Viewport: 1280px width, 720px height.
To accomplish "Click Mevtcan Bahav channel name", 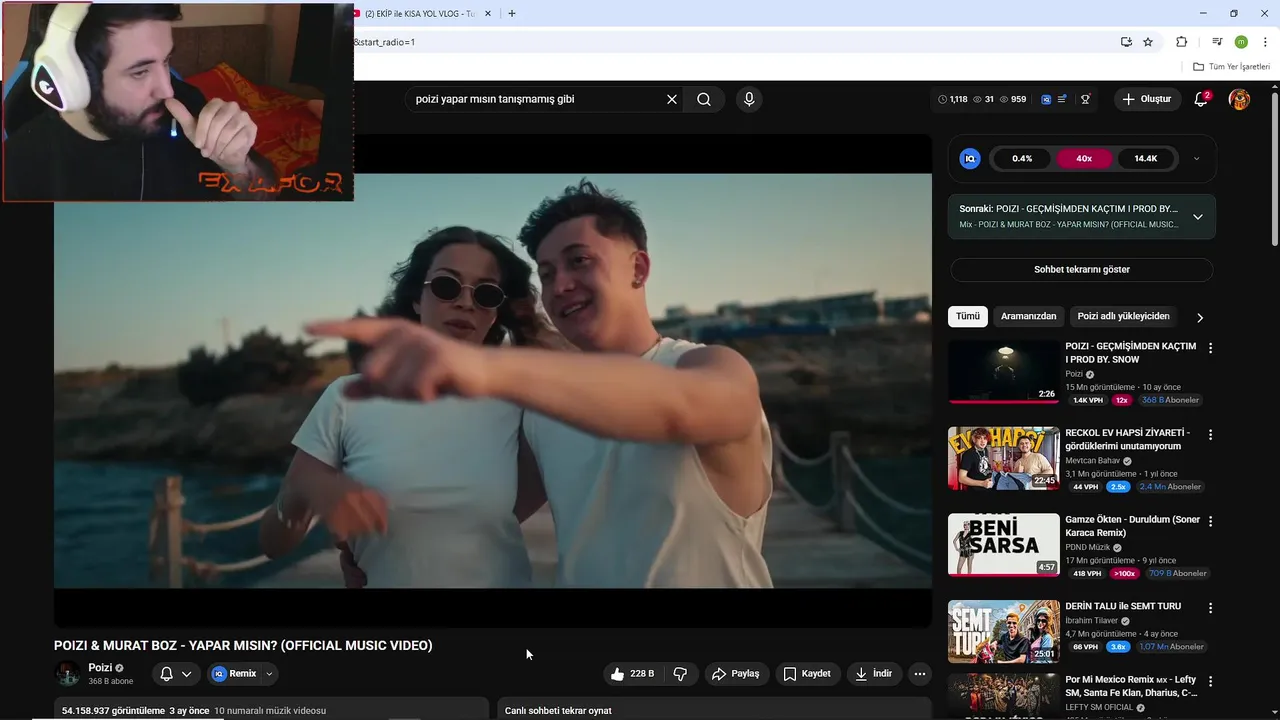I will [1092, 461].
